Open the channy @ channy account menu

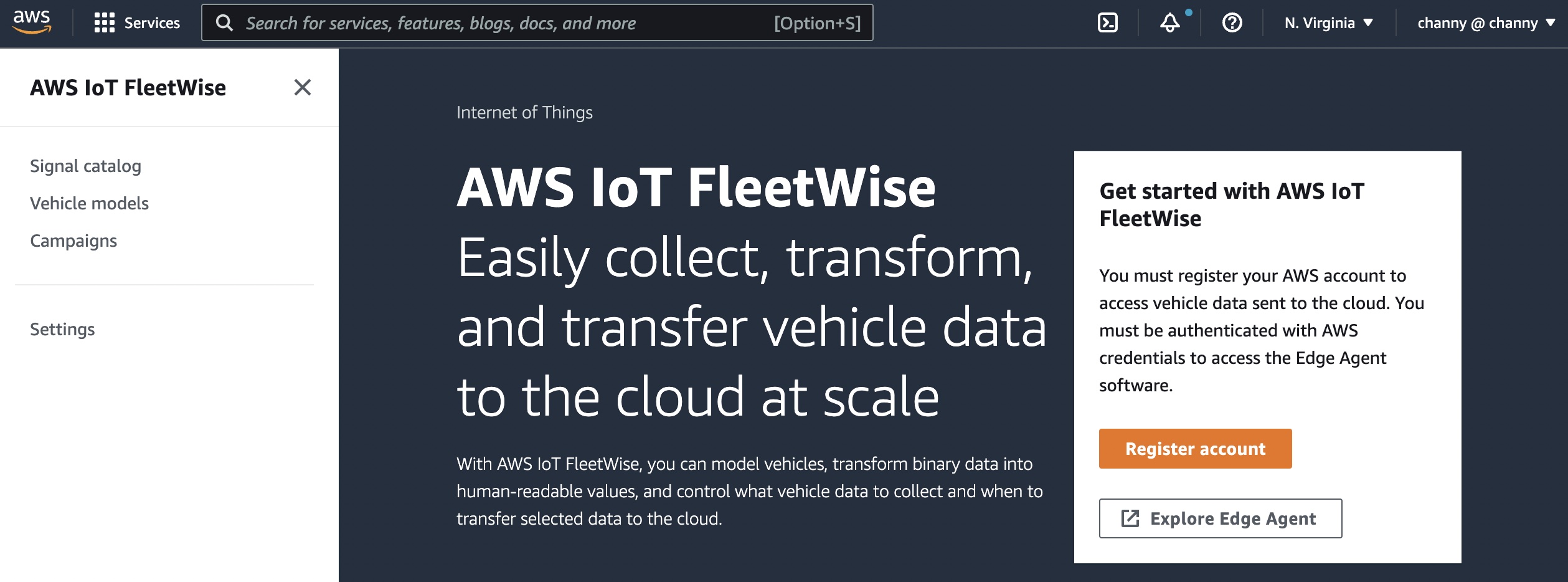pyautogui.click(x=1485, y=23)
